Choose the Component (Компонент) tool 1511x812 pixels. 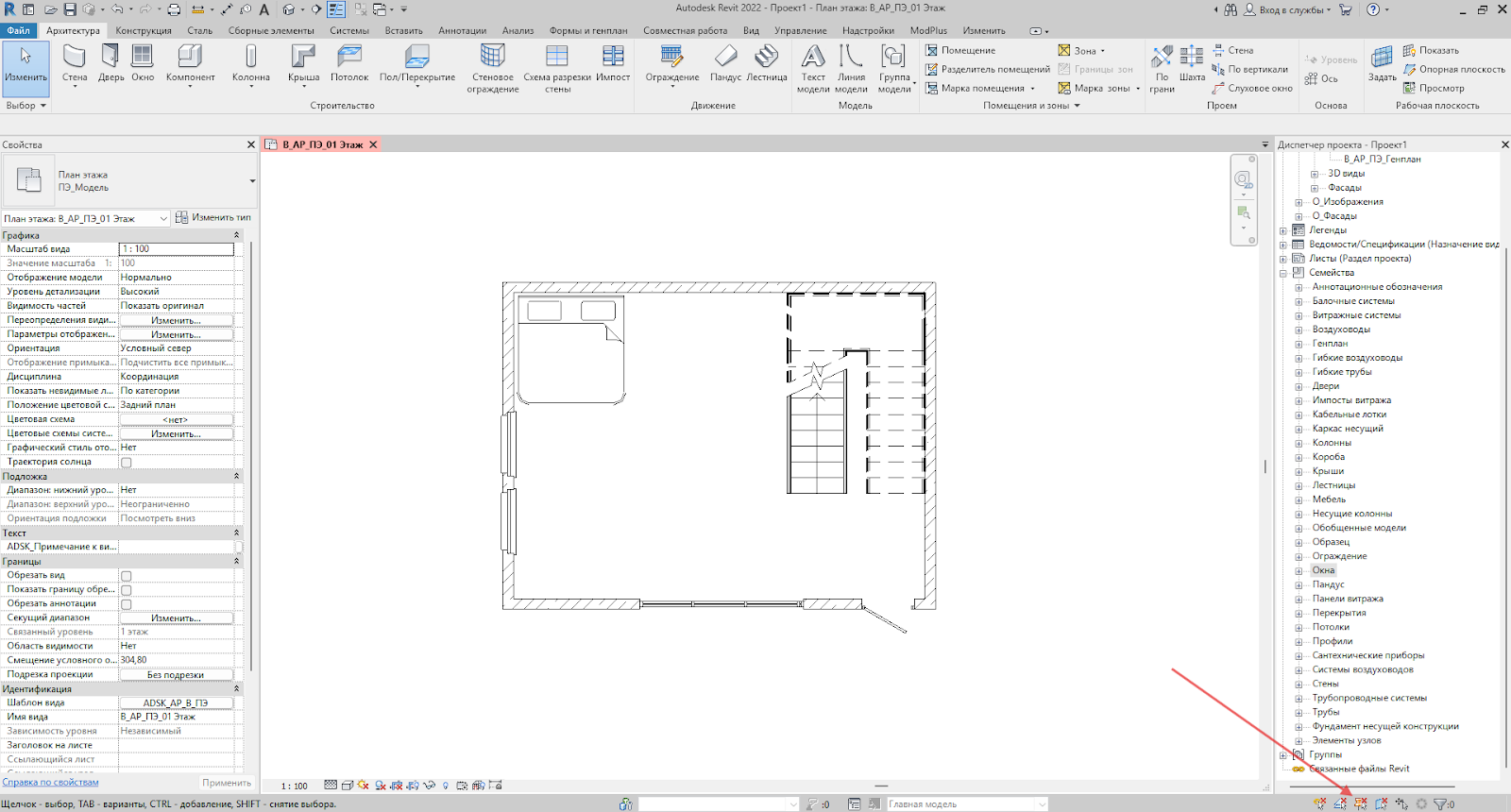(190, 64)
